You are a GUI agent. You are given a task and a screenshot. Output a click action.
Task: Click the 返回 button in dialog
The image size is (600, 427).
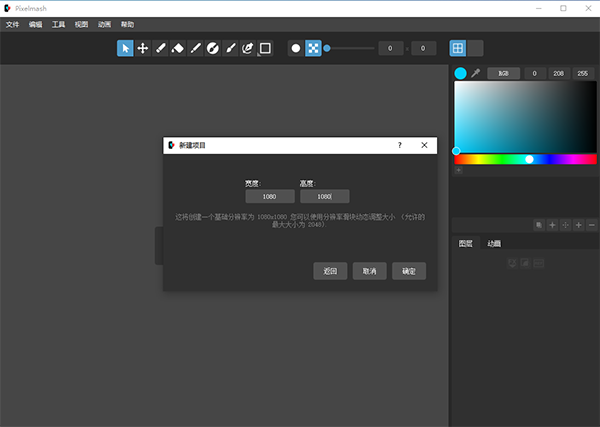[x=329, y=271]
